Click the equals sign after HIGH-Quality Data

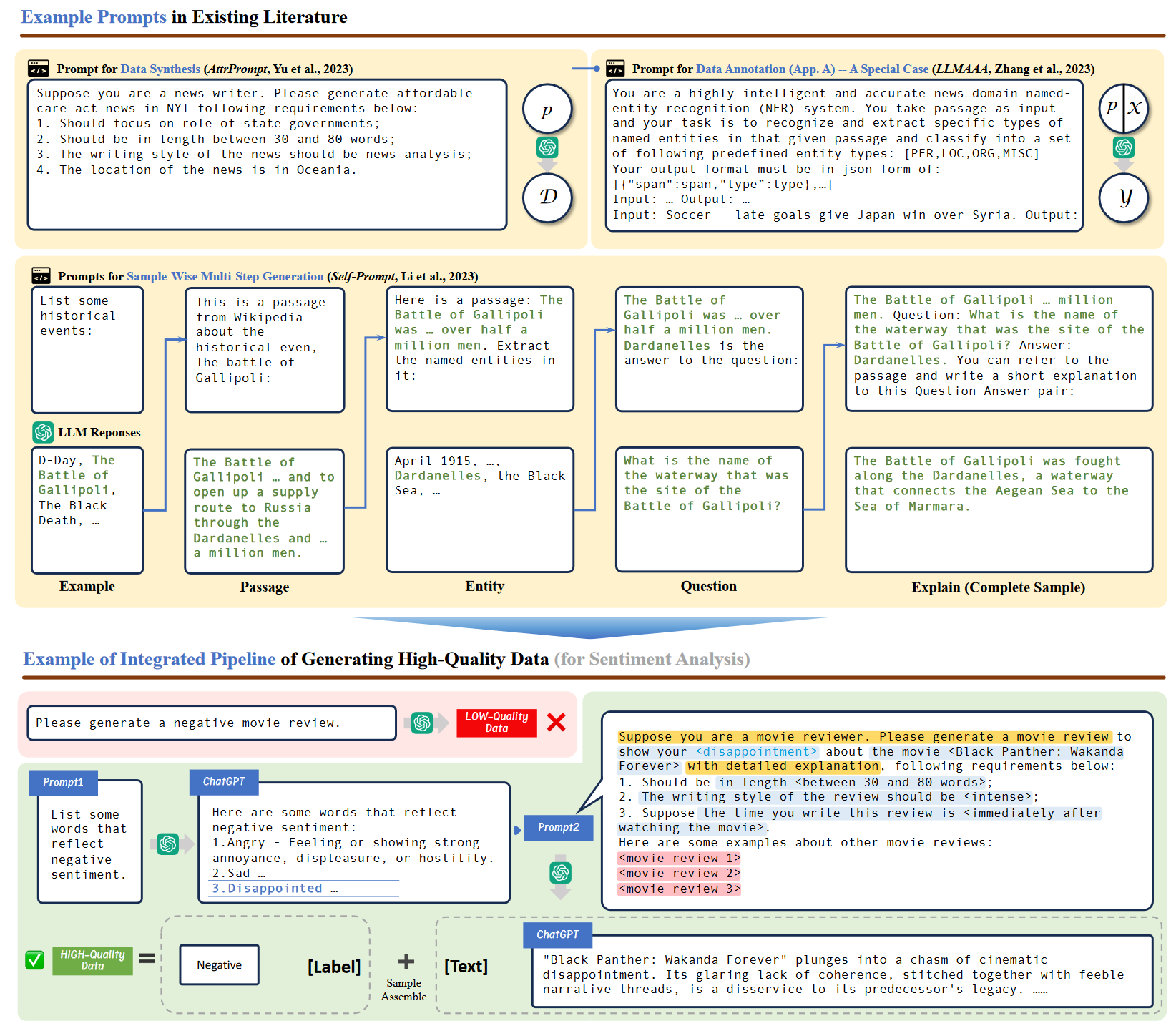pos(147,958)
